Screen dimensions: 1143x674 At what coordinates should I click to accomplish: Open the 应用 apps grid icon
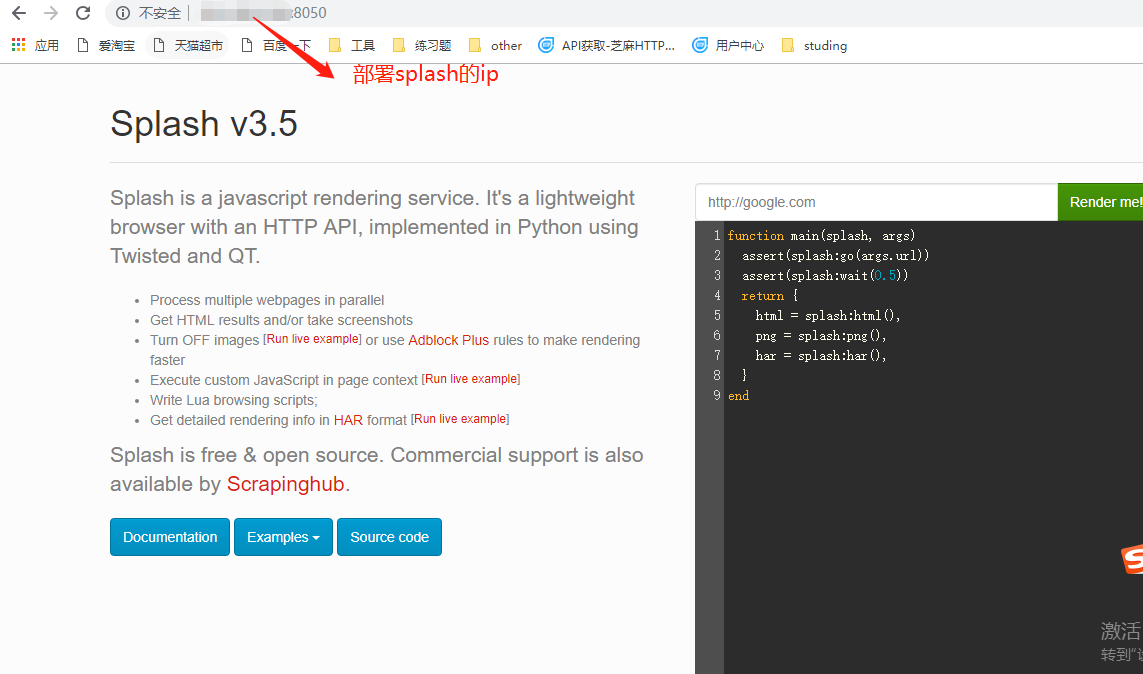[16, 45]
